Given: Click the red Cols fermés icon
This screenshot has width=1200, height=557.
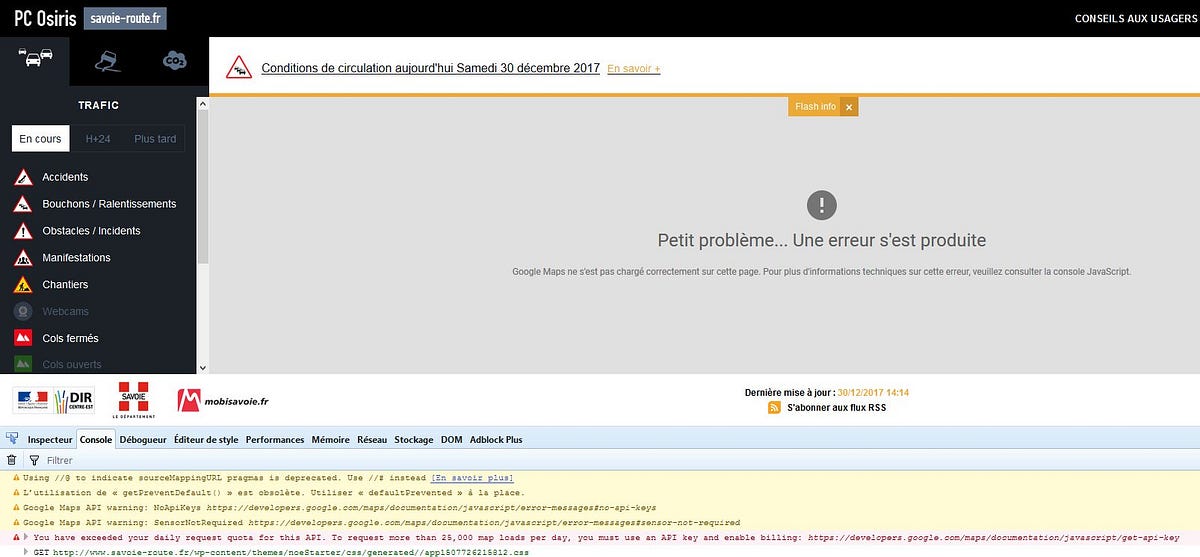Looking at the screenshot, I should (23, 338).
